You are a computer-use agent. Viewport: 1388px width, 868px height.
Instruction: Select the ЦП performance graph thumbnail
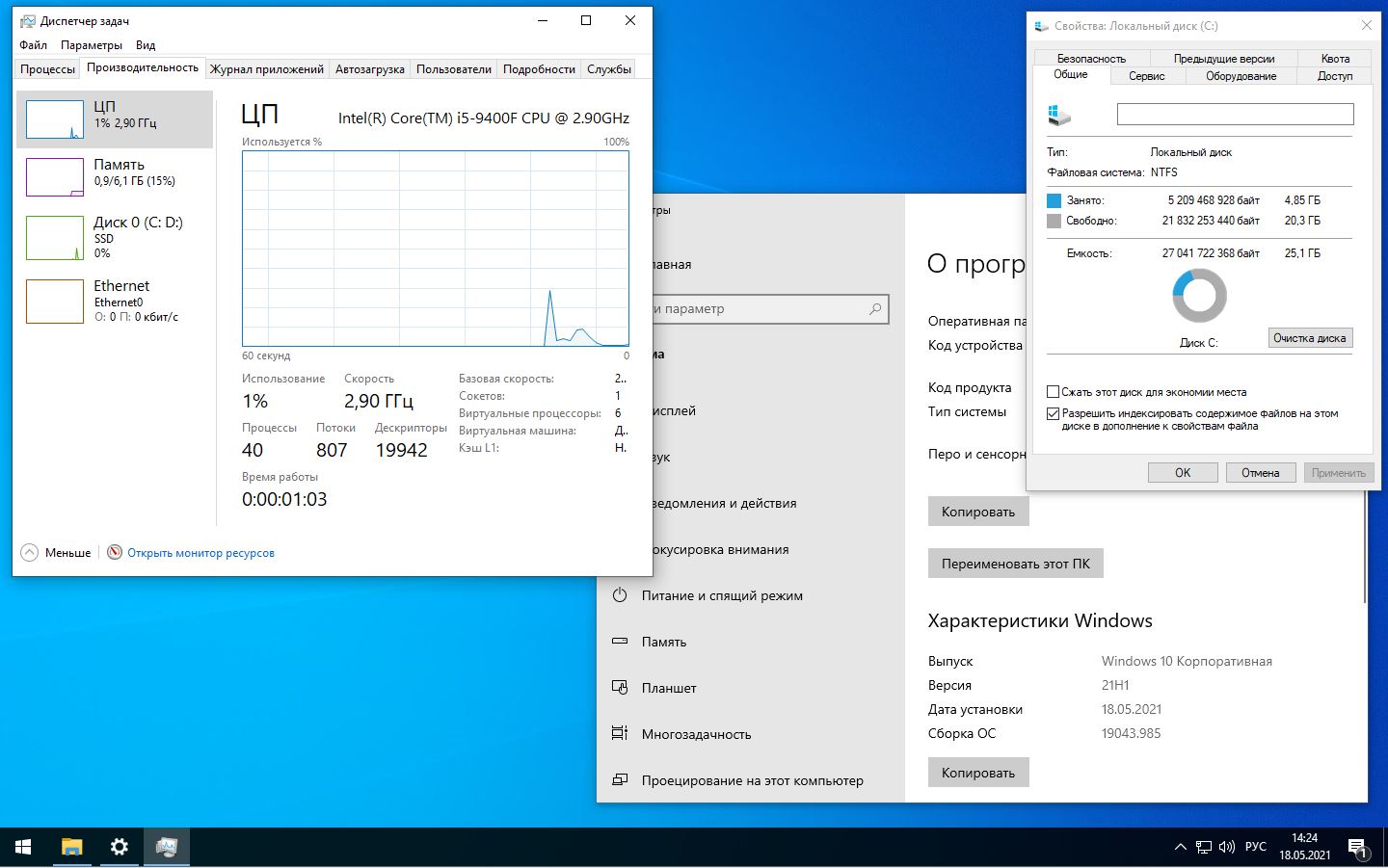coord(55,119)
